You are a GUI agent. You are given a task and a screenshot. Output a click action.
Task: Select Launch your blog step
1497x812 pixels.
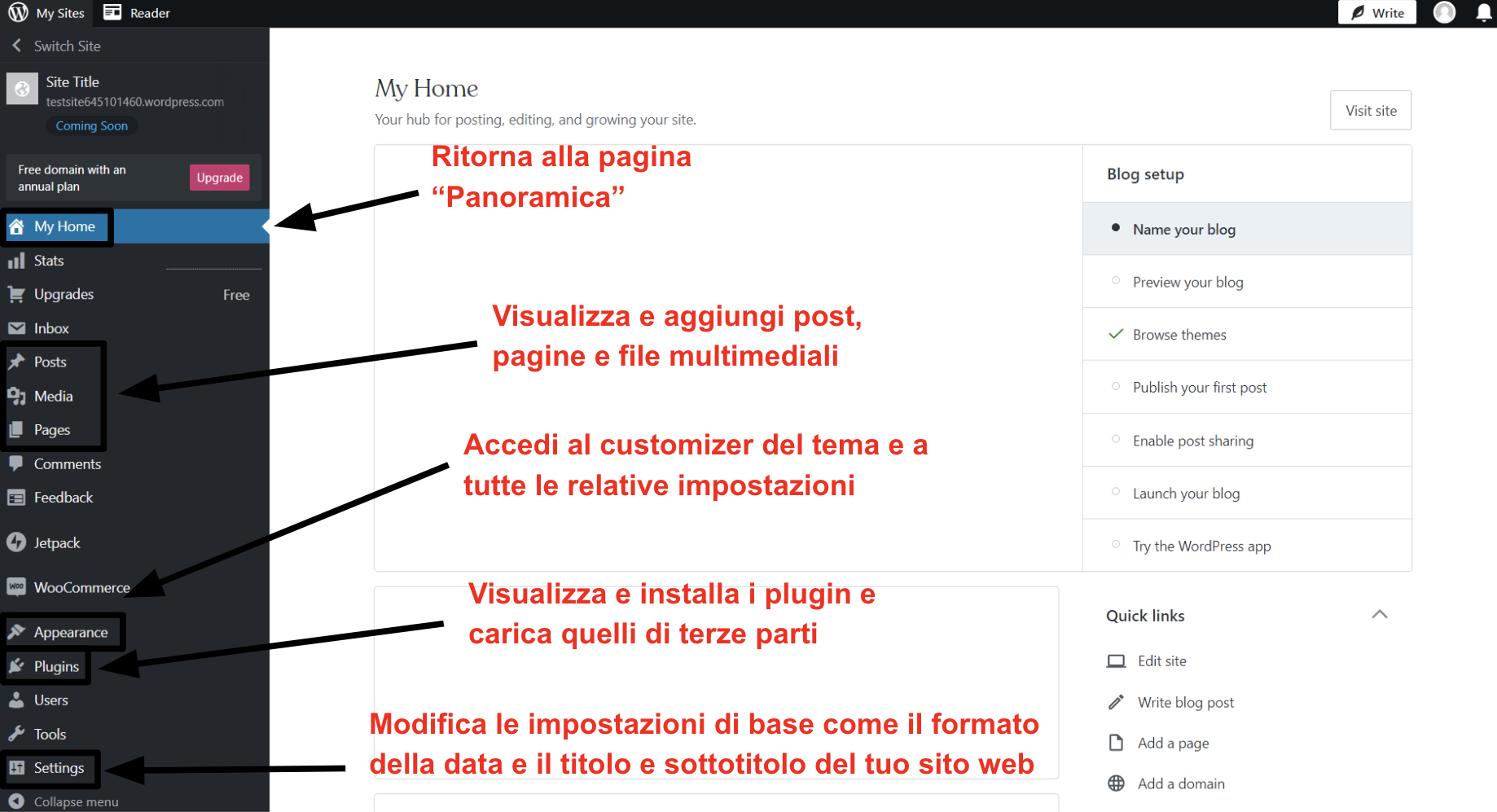pos(1247,493)
